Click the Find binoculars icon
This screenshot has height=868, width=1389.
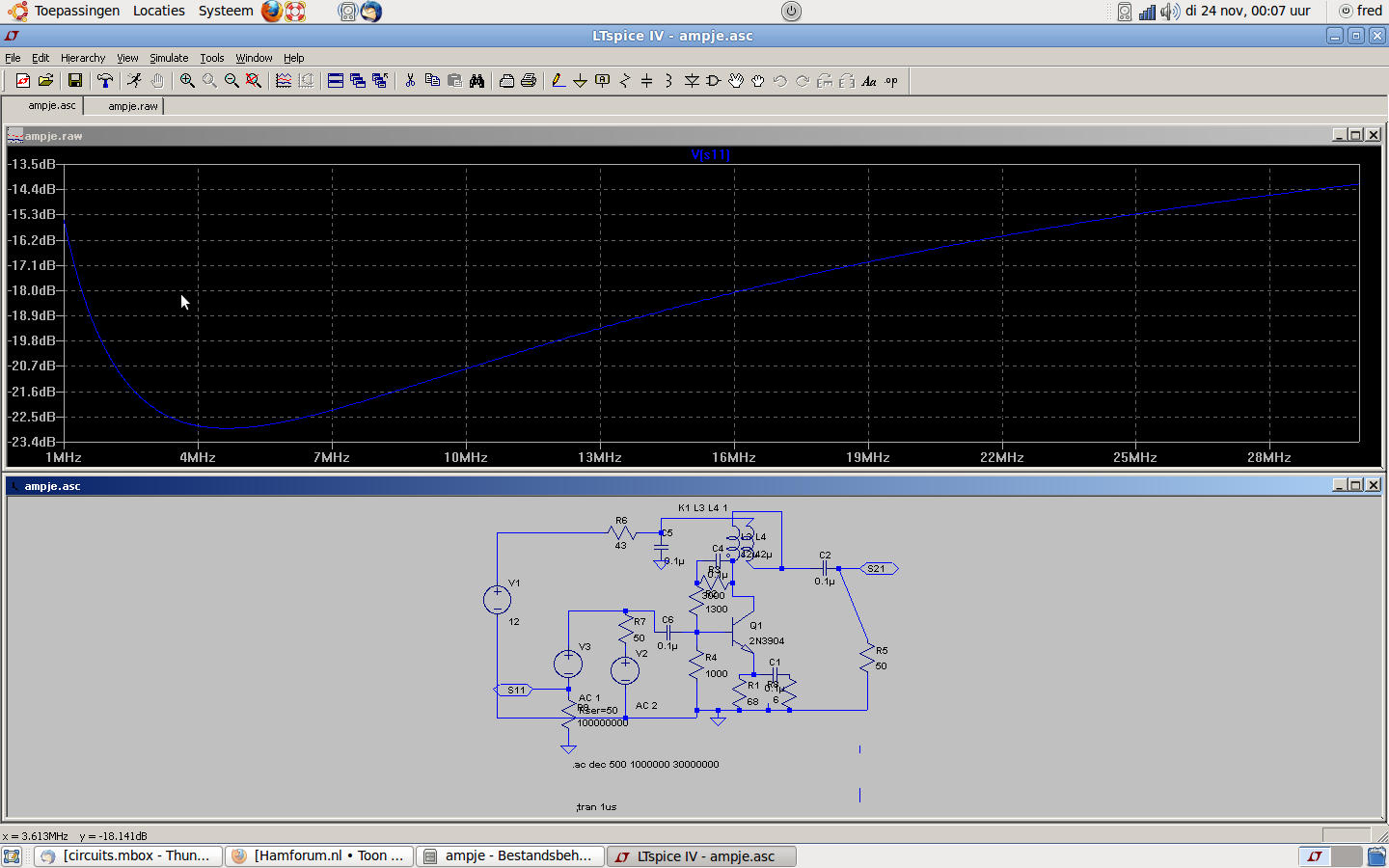477,81
